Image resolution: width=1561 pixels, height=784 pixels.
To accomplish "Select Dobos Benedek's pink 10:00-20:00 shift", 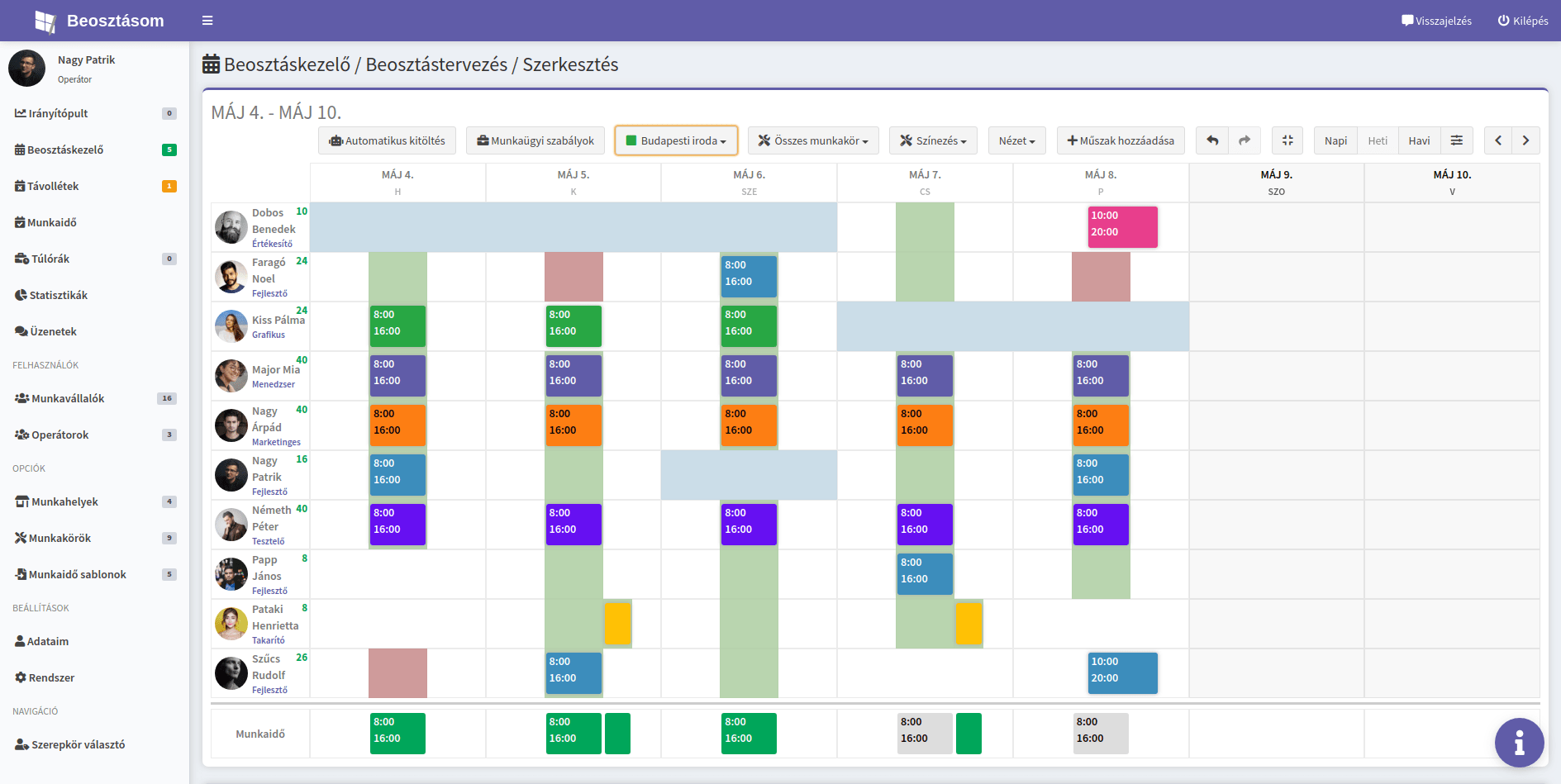I will (x=1122, y=227).
